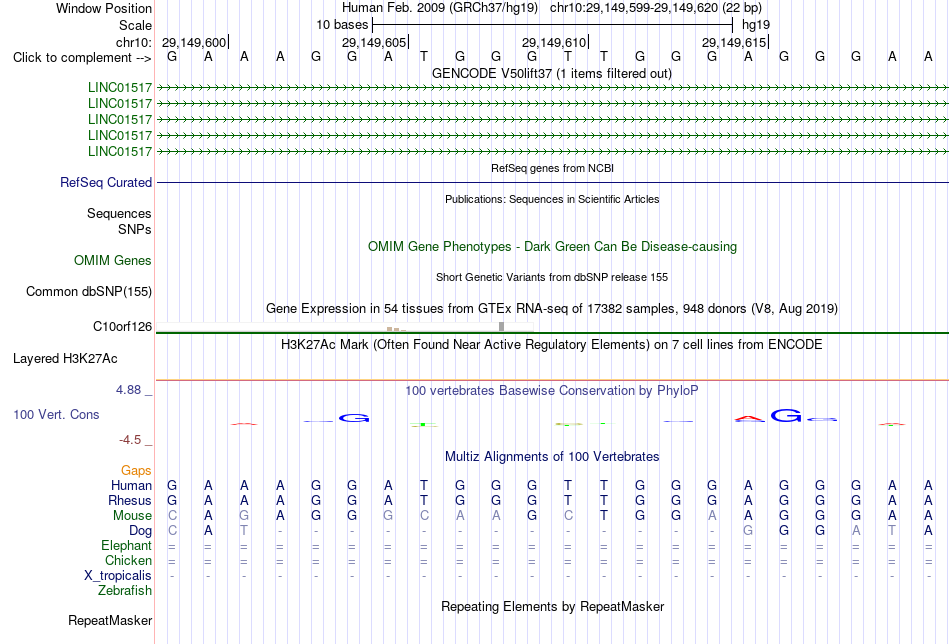950x644 pixels.
Task: Select the Elephant species label
Action: click(126, 545)
